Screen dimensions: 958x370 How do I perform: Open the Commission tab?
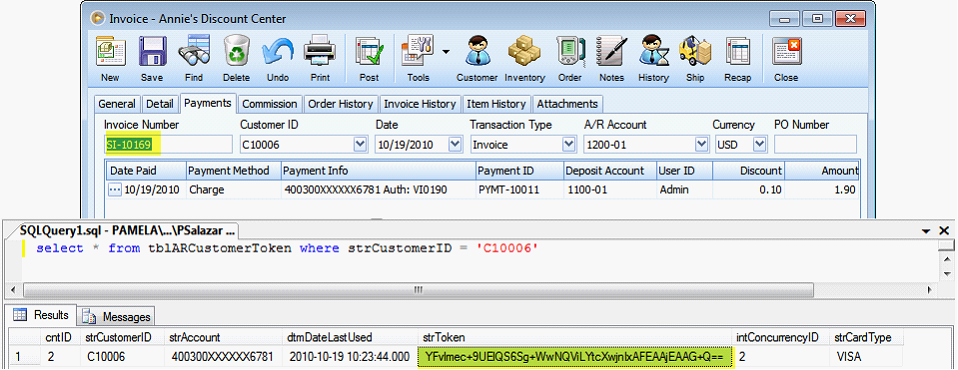269,104
